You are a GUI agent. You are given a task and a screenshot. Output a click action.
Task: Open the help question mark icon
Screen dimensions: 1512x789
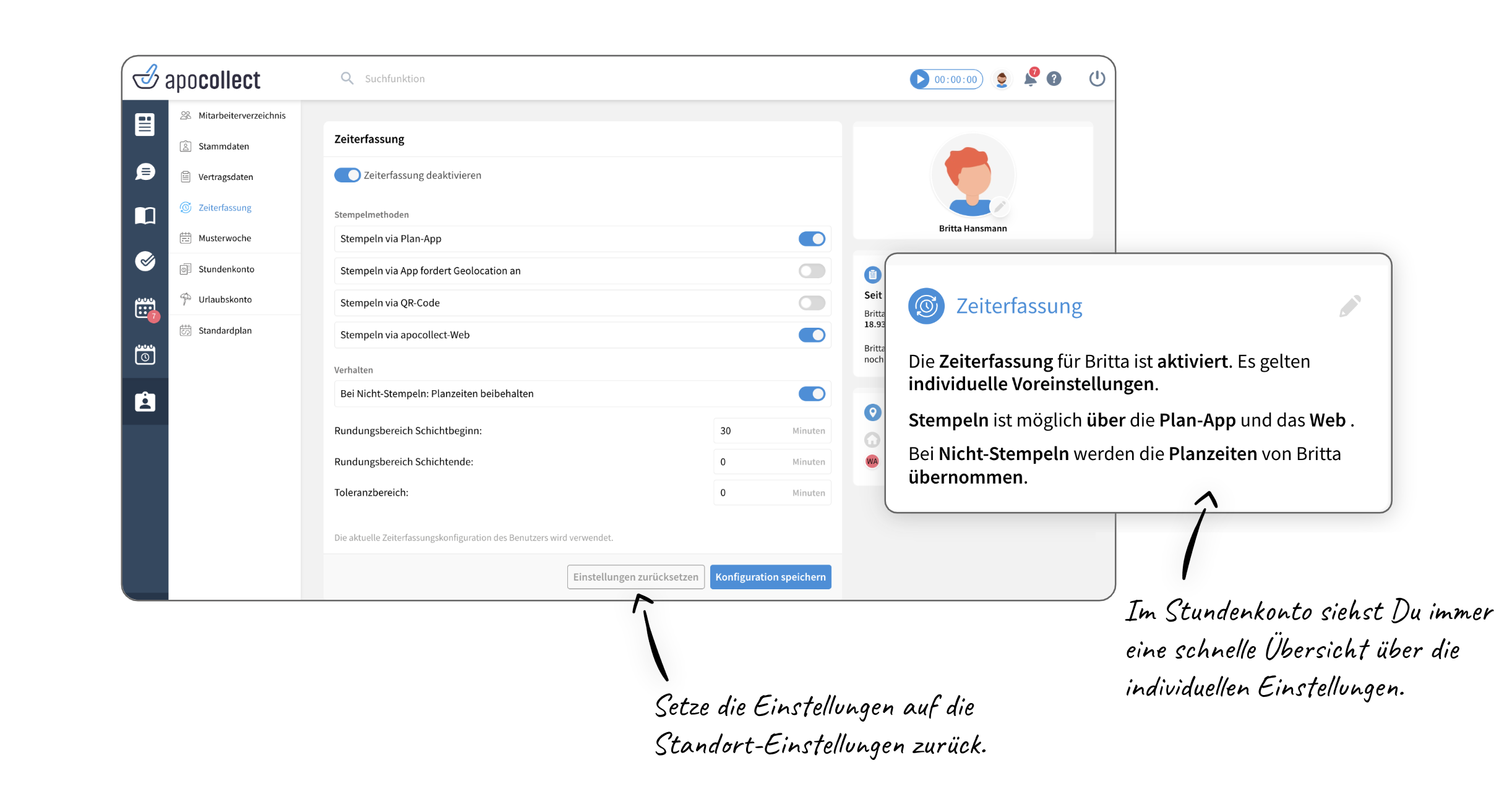coord(1054,79)
